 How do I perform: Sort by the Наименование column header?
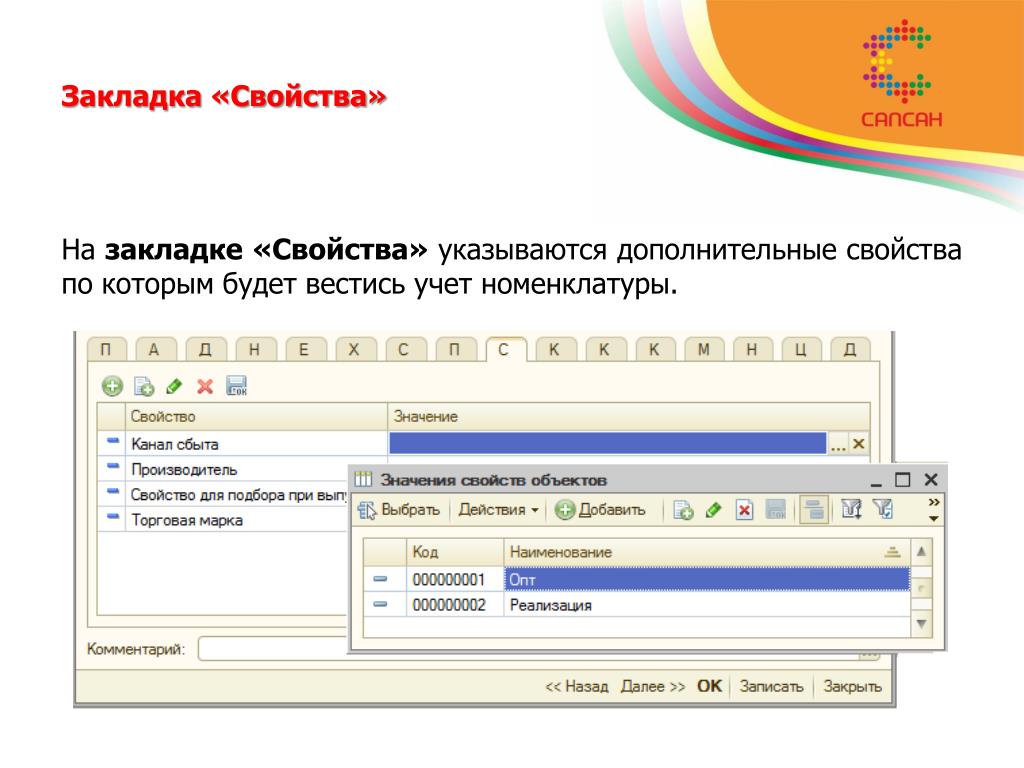[707, 552]
